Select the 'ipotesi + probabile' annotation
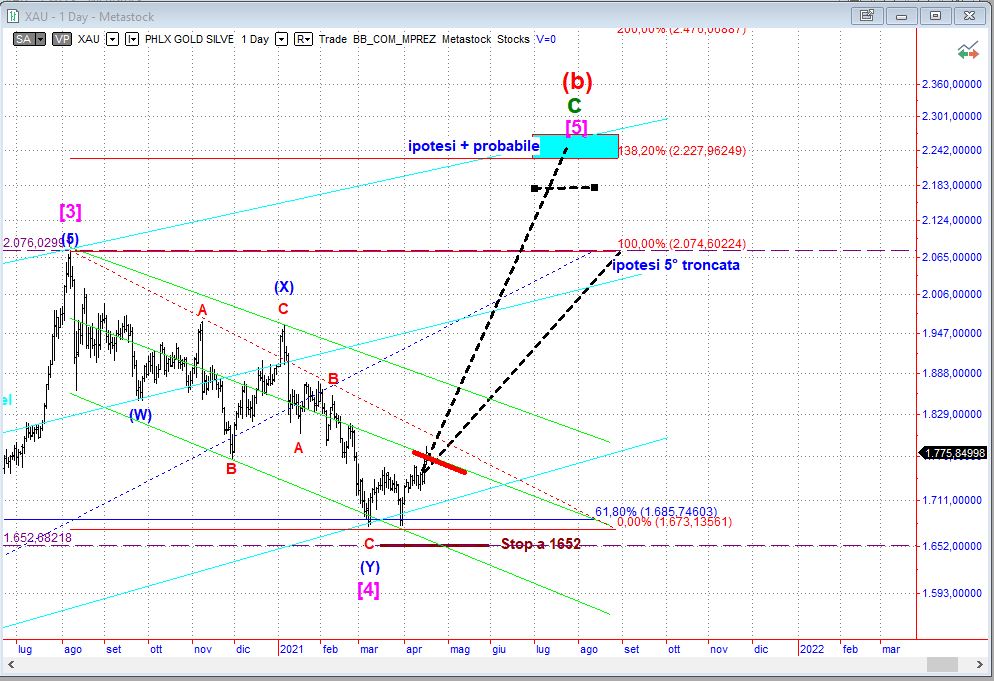 click(x=473, y=146)
